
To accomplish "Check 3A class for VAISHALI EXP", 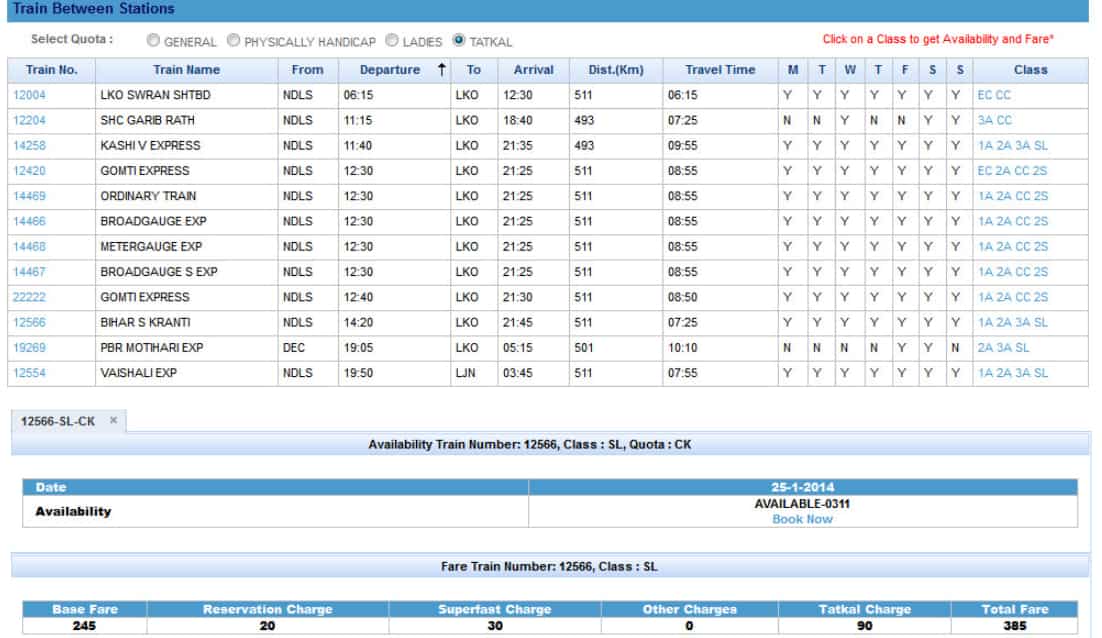I will 1022,373.
